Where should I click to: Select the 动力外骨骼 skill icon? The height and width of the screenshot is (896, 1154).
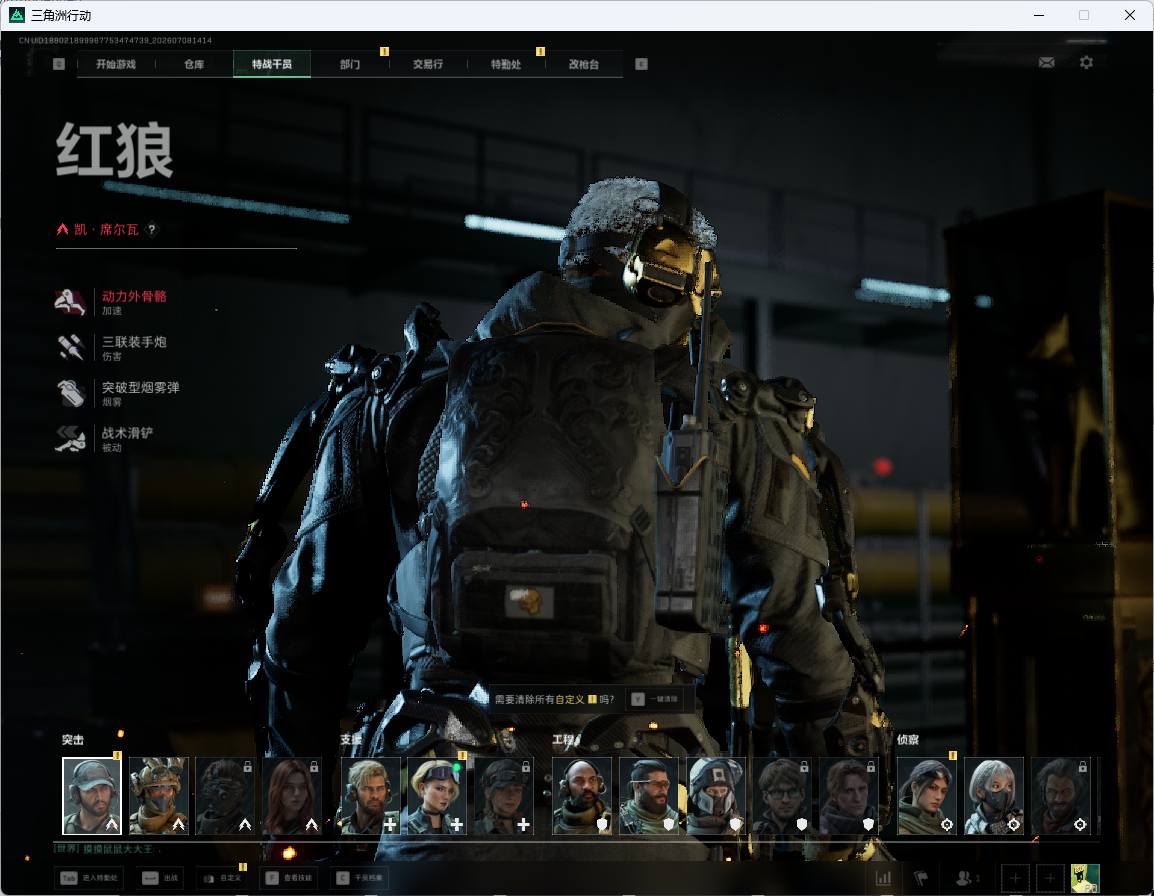coord(70,302)
